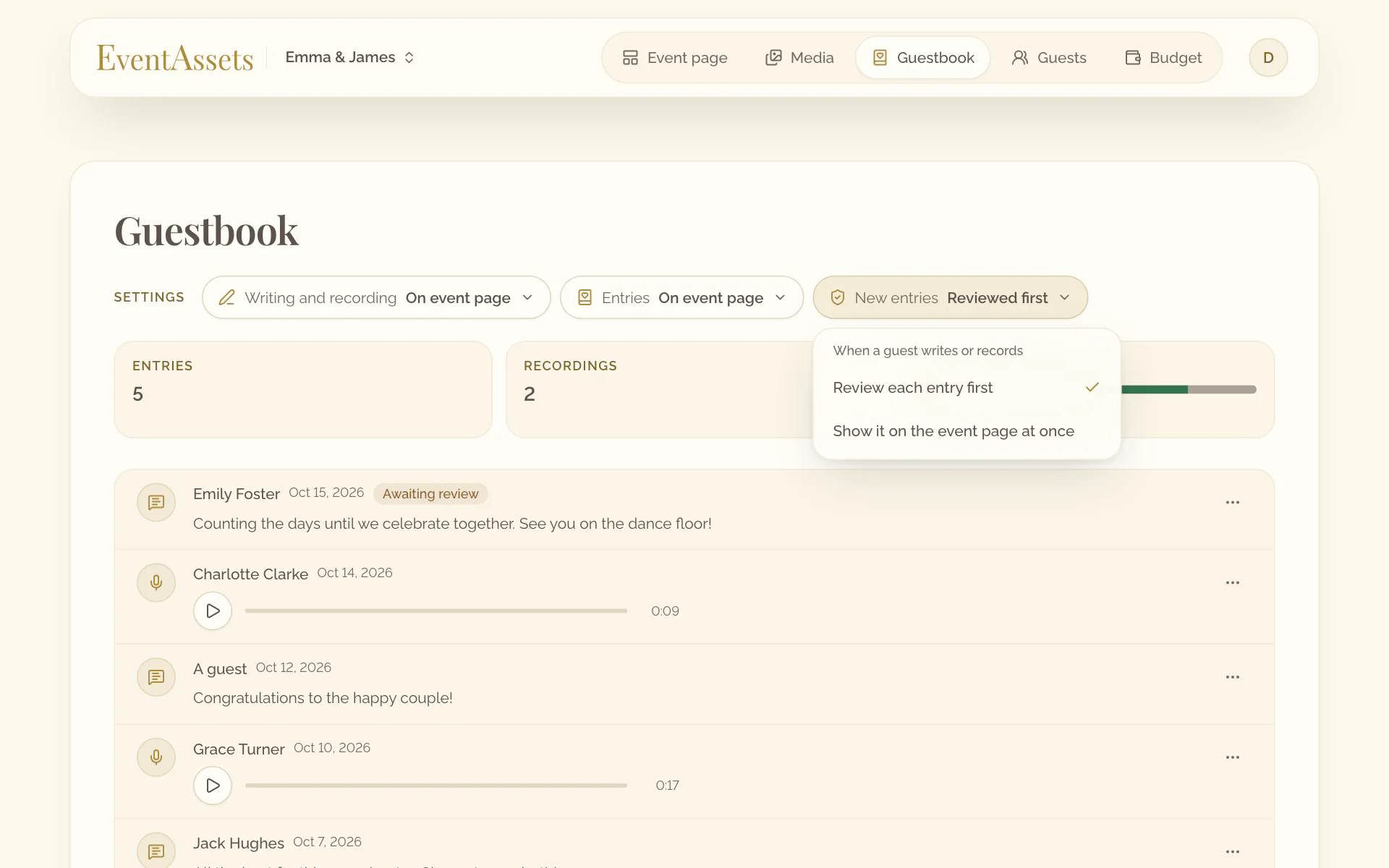This screenshot has height=868, width=1389.
Task: Collapse New entries Reviewed first dropdown
Action: coord(950,297)
